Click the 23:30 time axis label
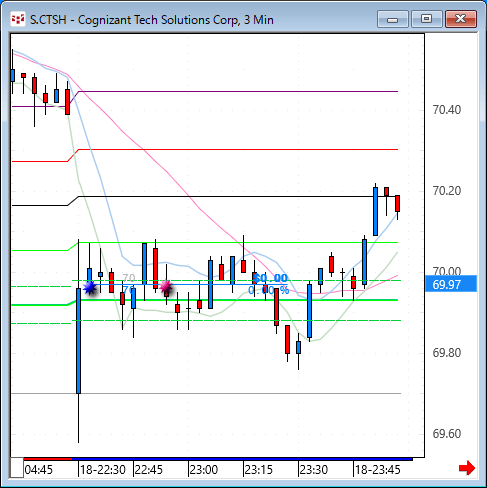The height and width of the screenshot is (488, 487). coord(314,470)
